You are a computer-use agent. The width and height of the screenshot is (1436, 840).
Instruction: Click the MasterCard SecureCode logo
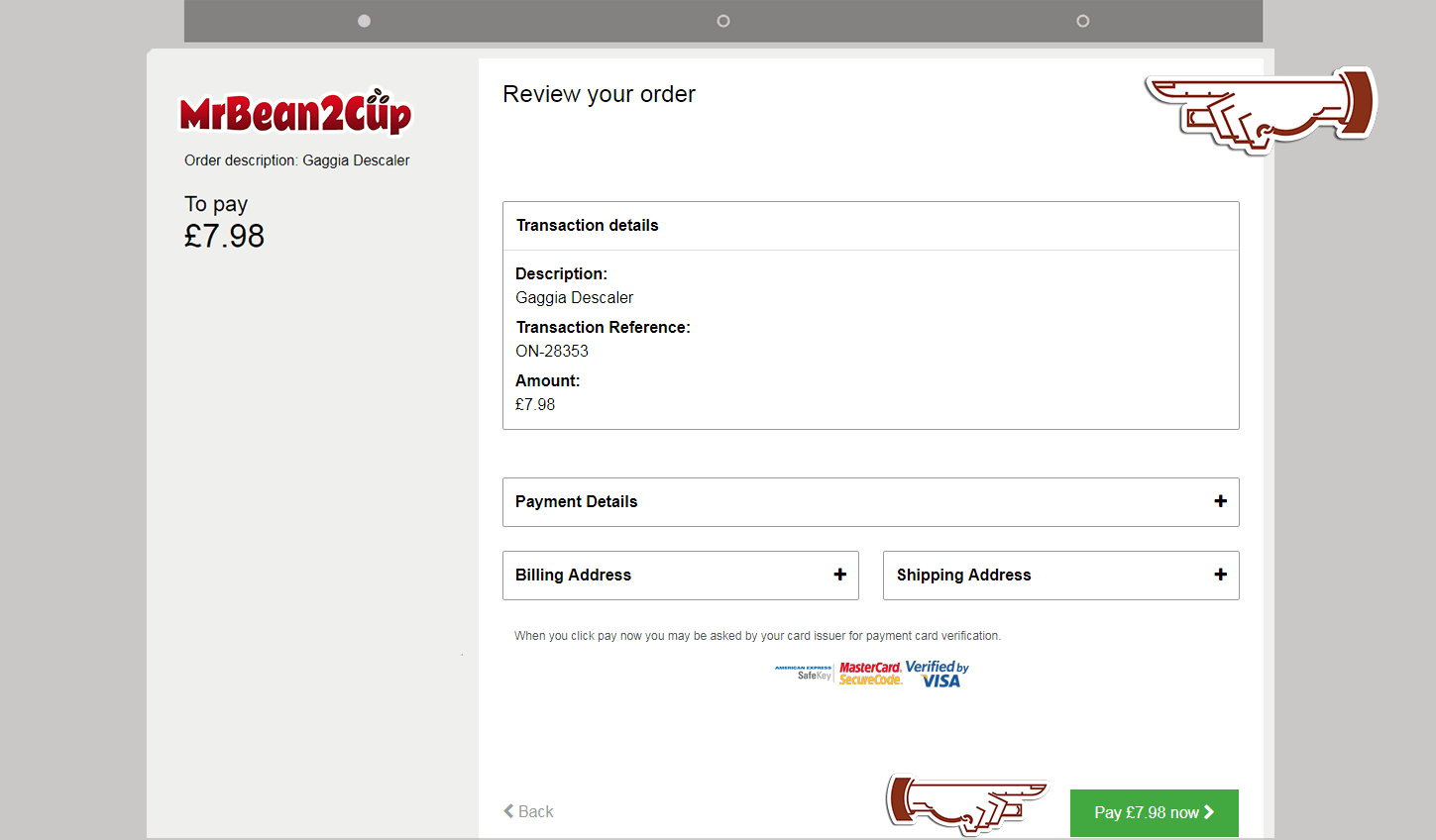(x=870, y=673)
